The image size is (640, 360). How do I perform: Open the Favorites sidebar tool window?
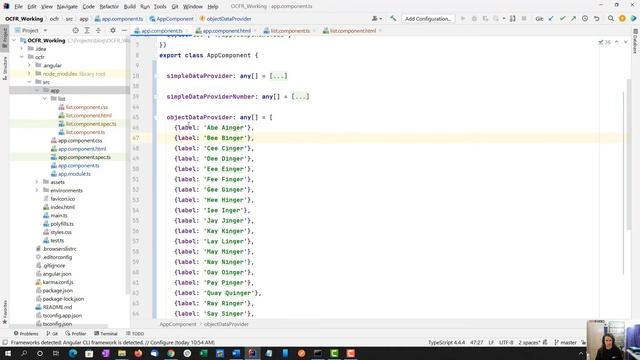[5, 312]
